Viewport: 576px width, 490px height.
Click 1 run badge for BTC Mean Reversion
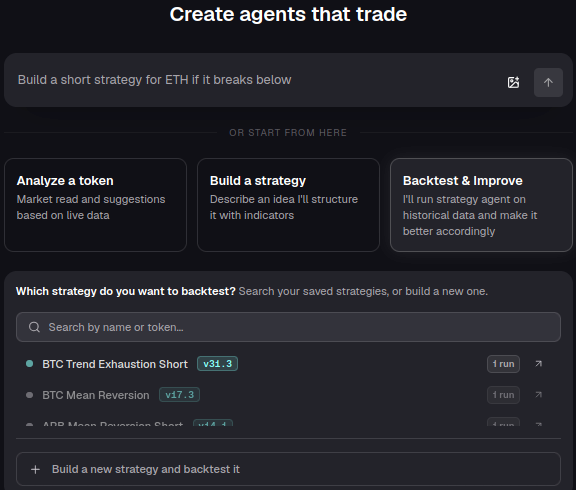click(503, 395)
